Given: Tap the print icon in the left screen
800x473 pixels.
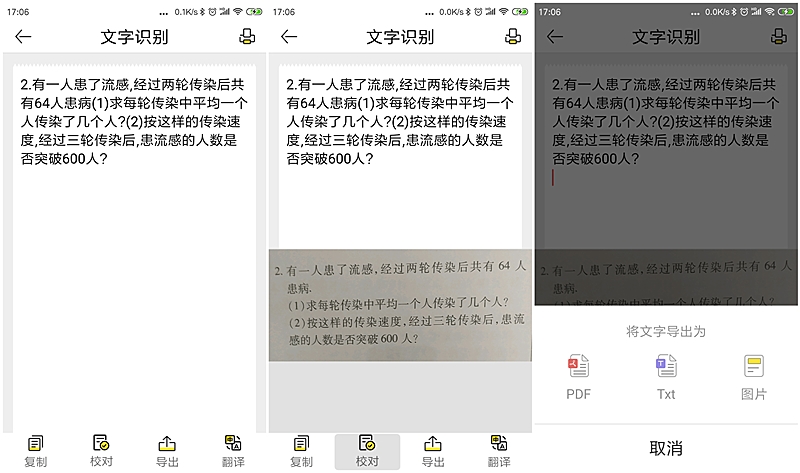Looking at the screenshot, I should click(247, 36).
